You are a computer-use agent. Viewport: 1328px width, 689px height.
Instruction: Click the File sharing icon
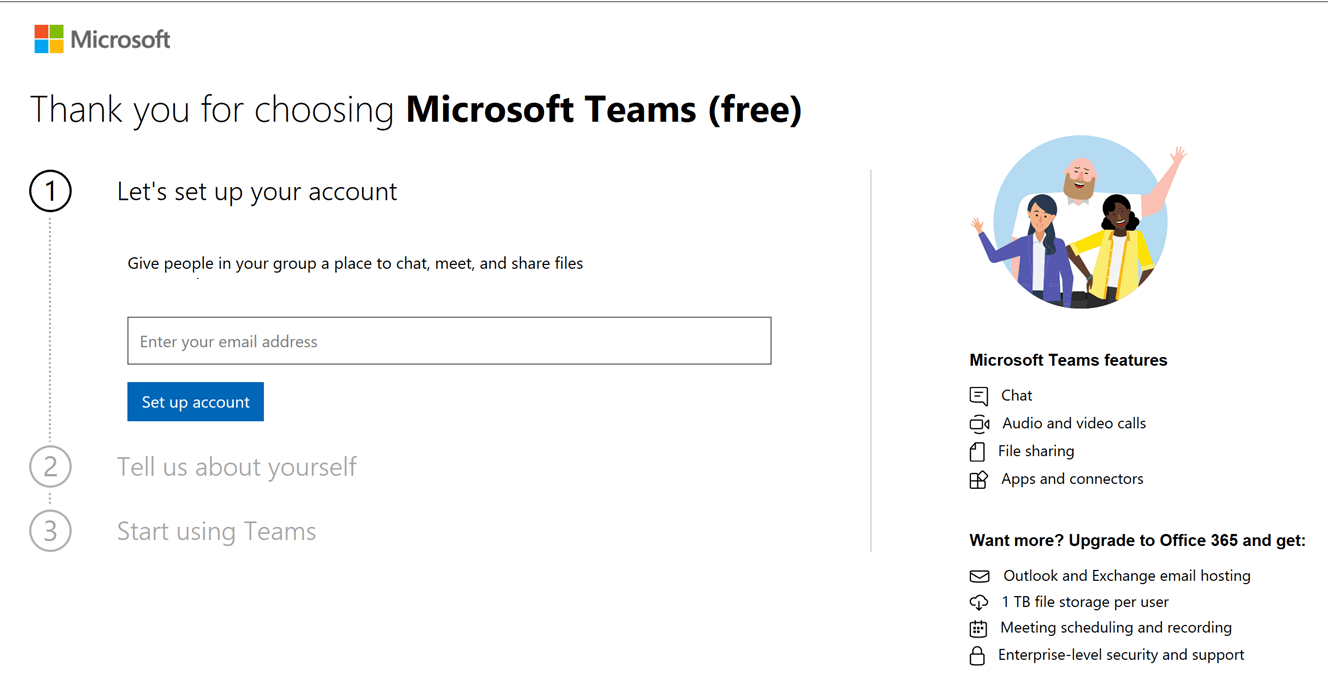click(978, 452)
